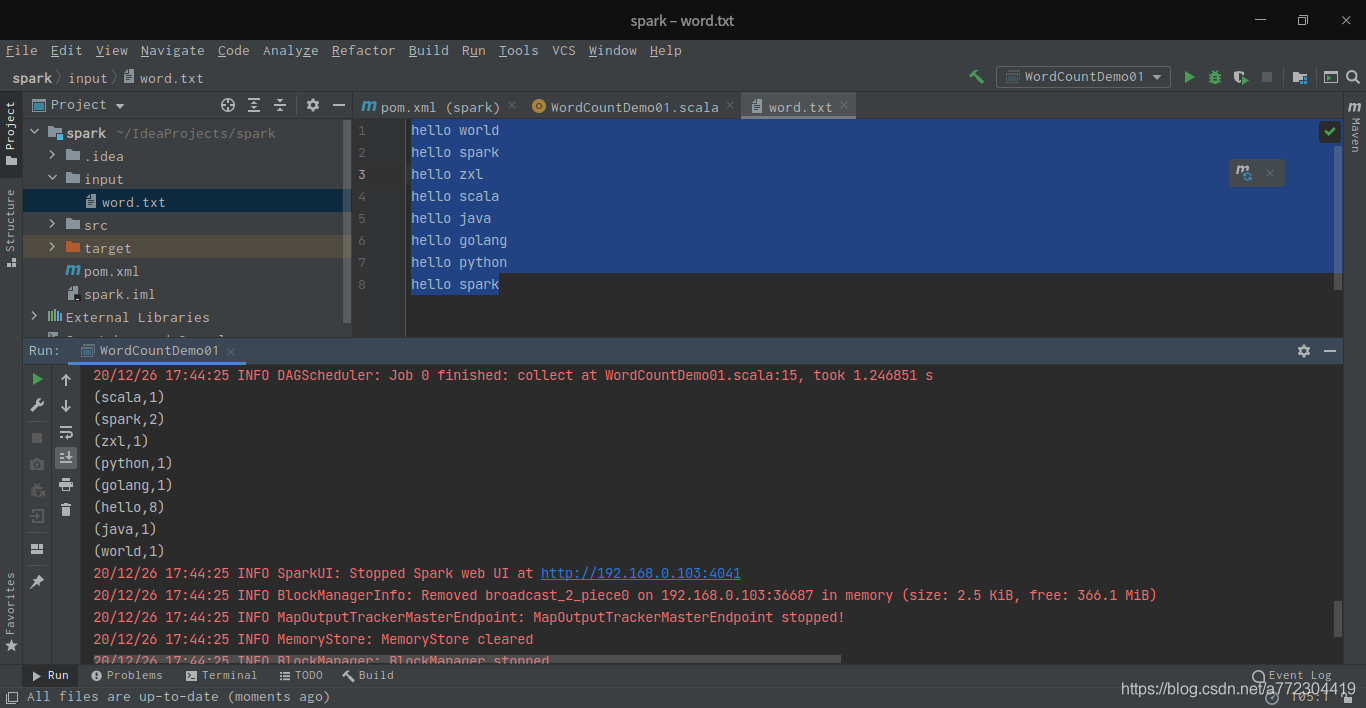The image size is (1366, 708).
Task: Open Project Structure folder icon in toolbar
Action: click(1300, 77)
